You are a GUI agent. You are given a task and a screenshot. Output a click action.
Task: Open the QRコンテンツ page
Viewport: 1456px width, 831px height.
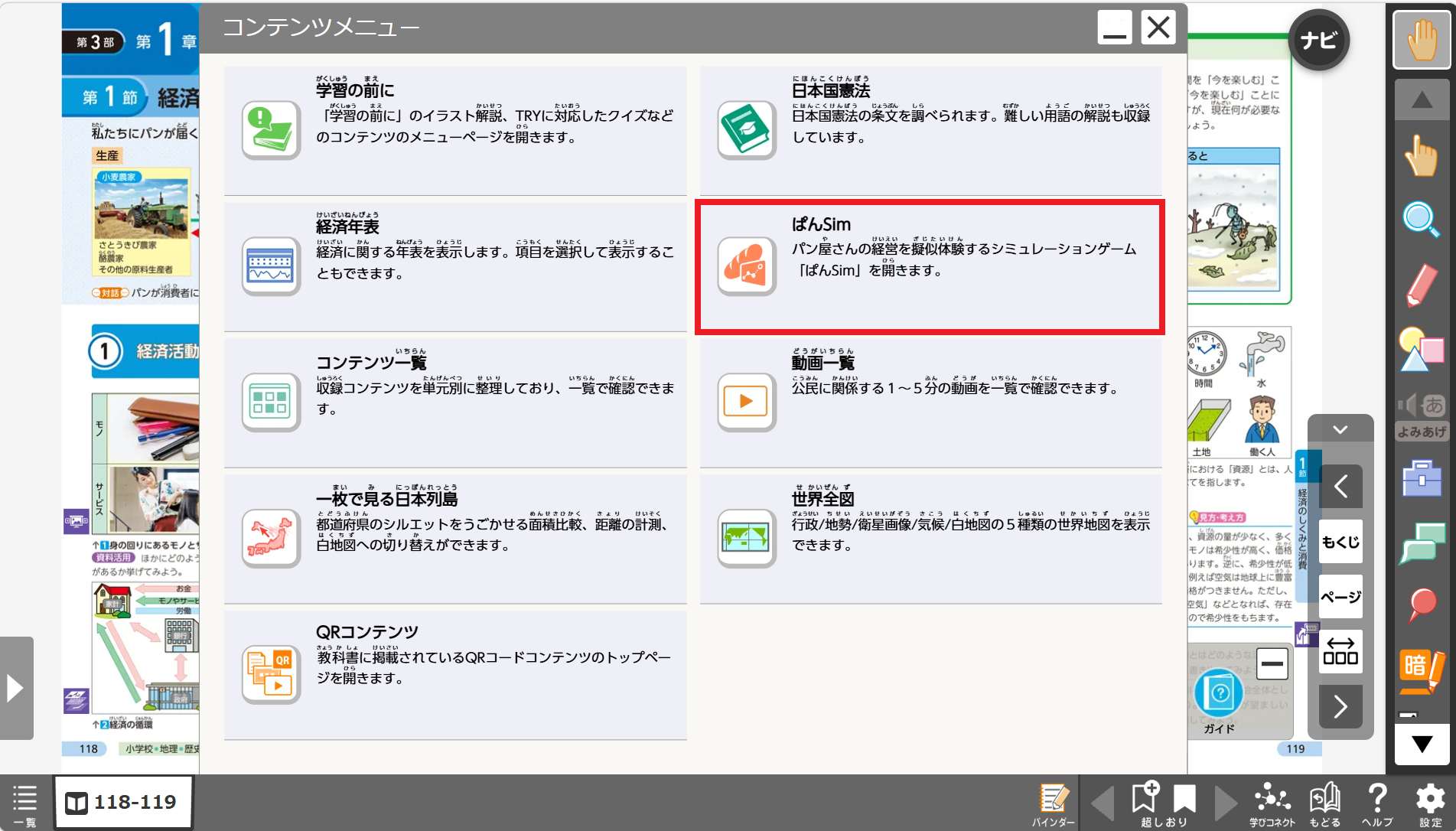(454, 674)
